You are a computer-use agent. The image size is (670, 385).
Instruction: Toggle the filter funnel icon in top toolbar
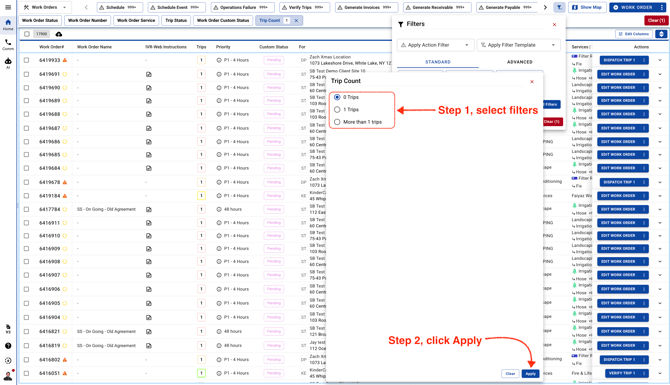(x=559, y=7)
